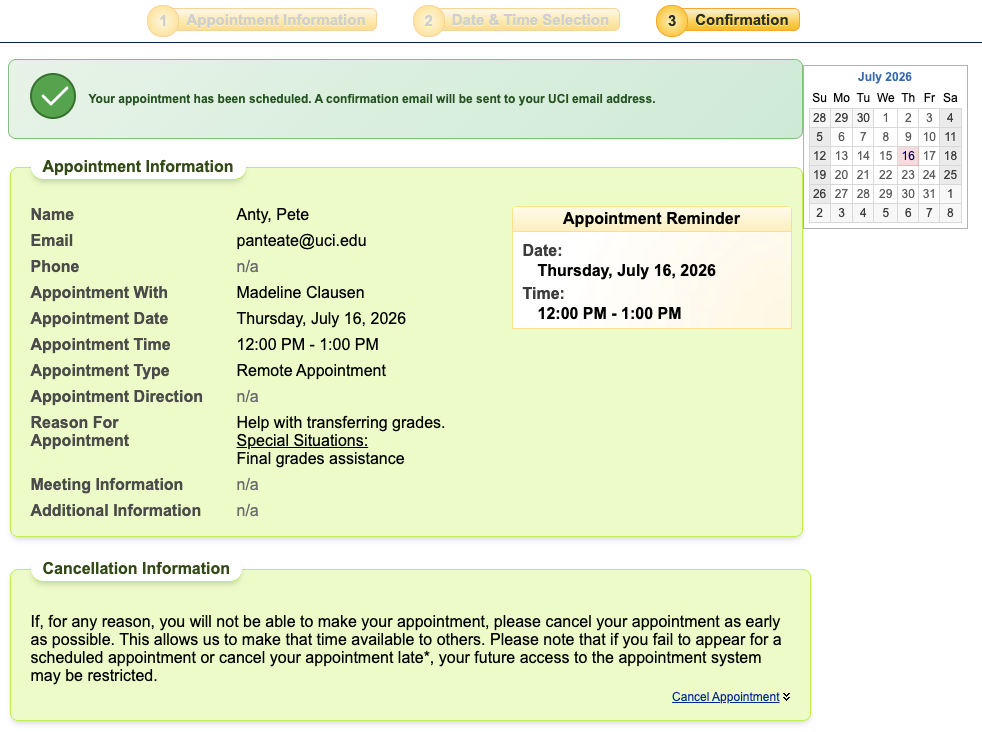Click the Phone n/a value

(x=247, y=267)
